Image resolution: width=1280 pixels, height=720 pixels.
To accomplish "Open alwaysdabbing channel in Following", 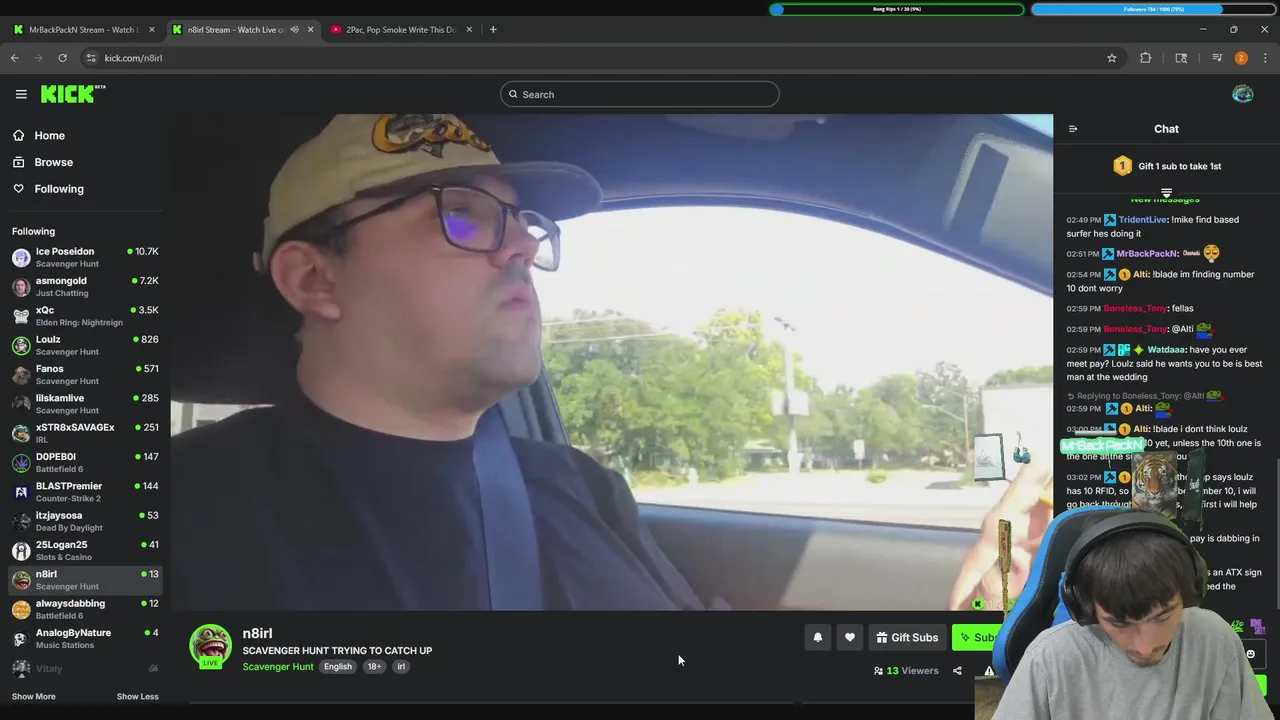I will coord(84,610).
